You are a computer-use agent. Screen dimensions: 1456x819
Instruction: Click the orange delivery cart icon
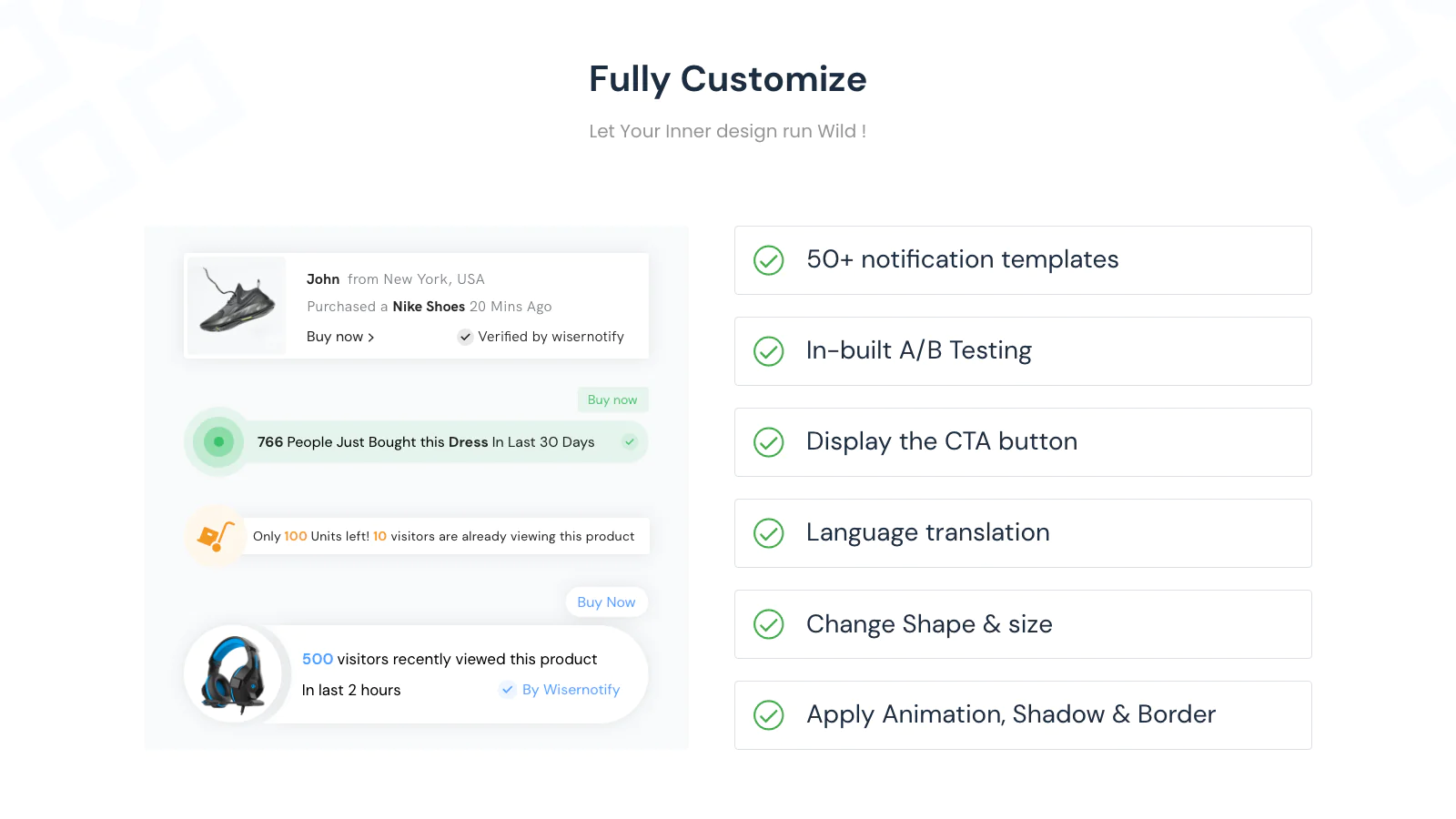(x=216, y=536)
